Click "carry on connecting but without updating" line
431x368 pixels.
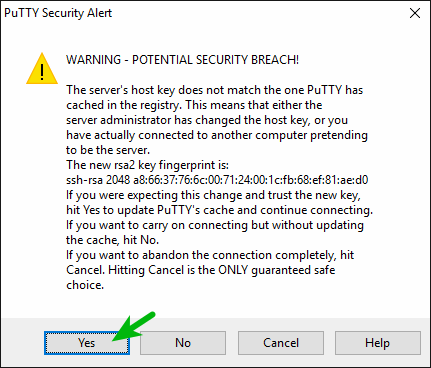pos(215,225)
